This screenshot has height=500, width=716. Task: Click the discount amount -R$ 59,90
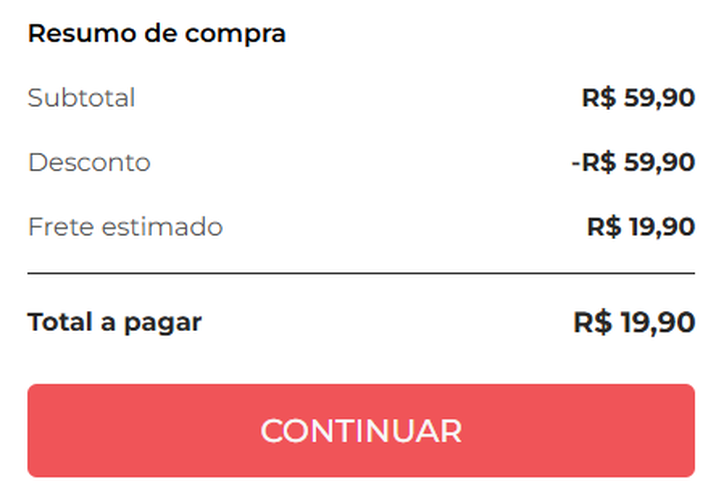click(633, 162)
